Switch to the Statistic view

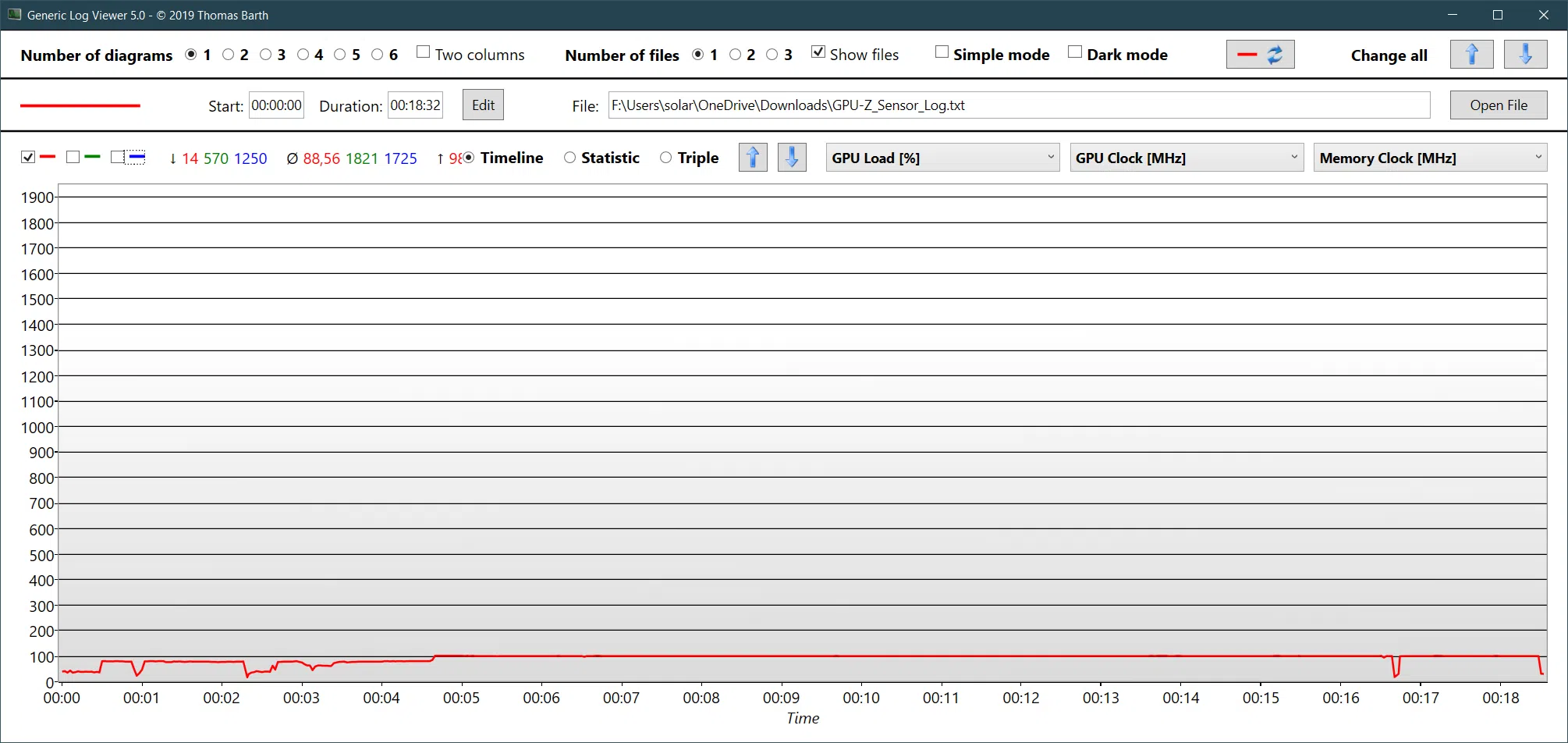570,158
